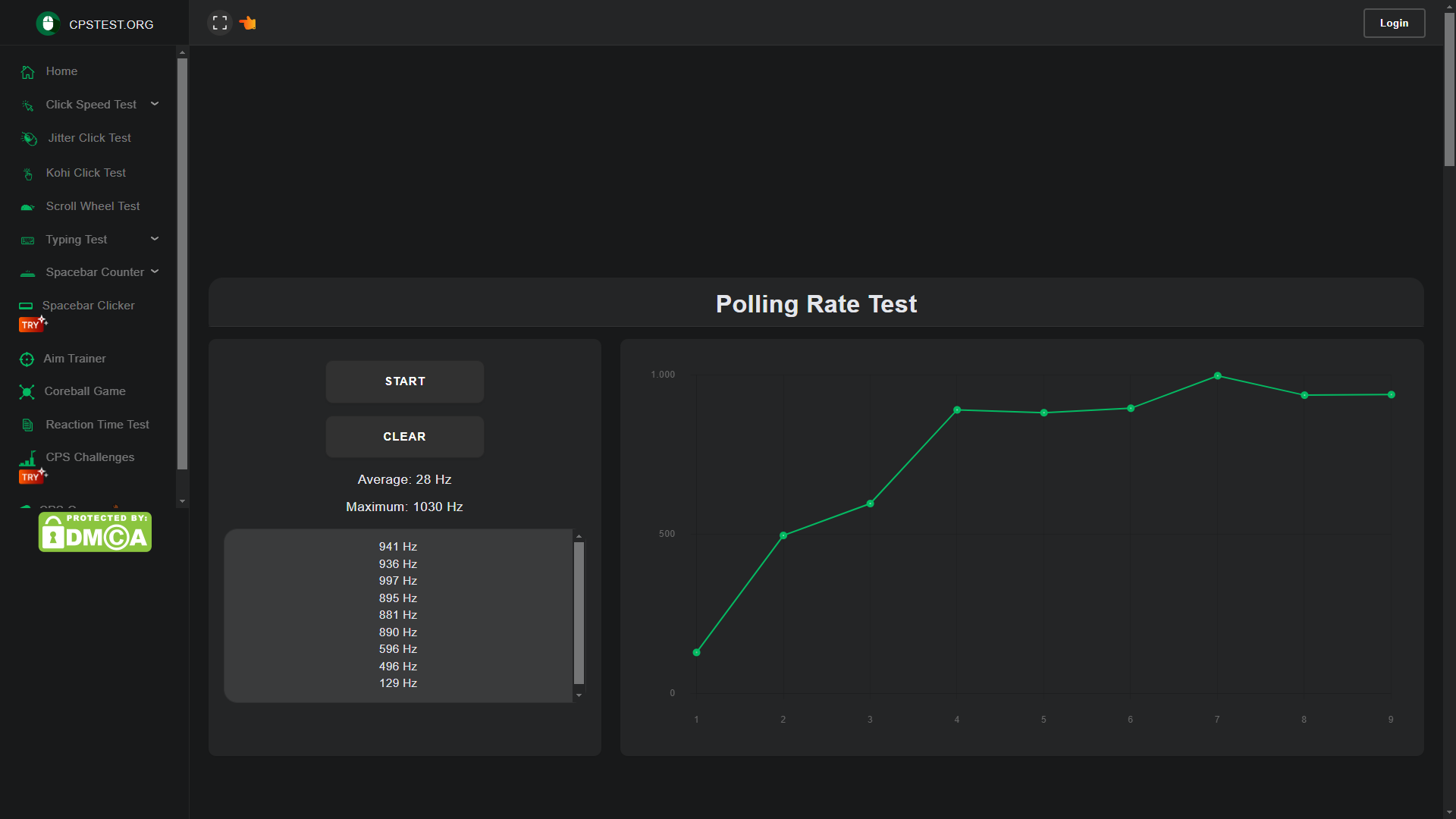Click the Jitter Click Test icon

[x=29, y=139]
